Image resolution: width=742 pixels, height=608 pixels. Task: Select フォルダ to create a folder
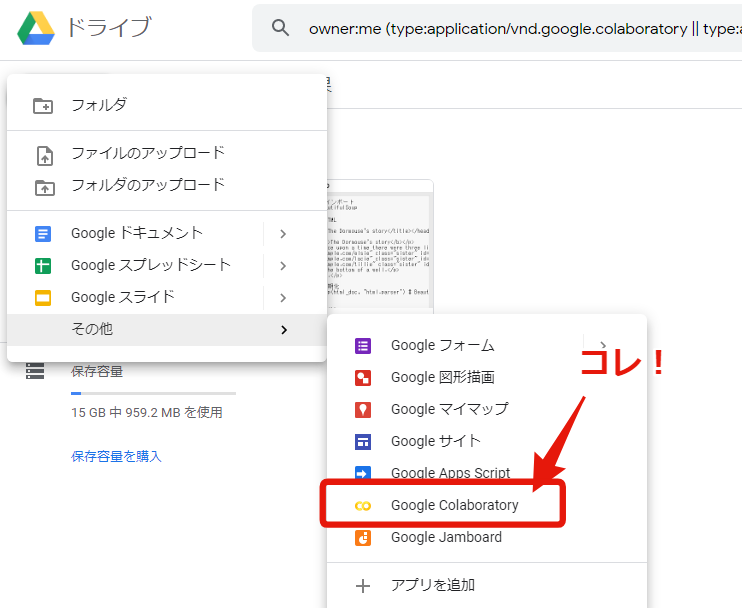167,105
